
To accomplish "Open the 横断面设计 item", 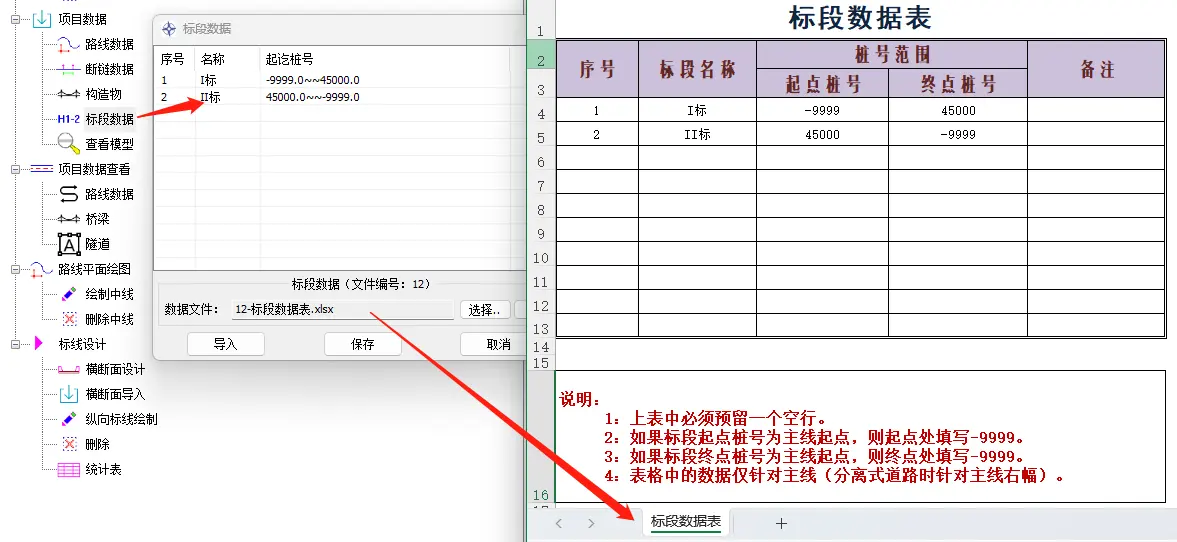I will point(114,369).
